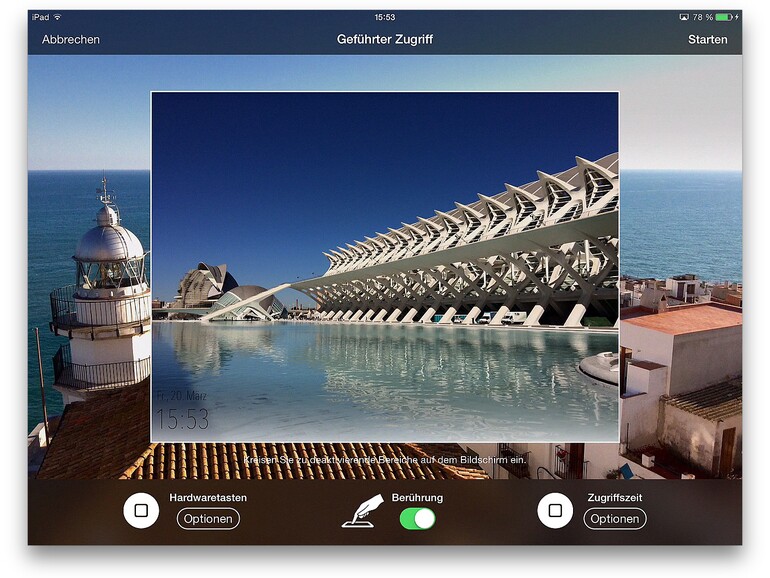The image size is (770, 578).
Task: Tap the 15:53 status bar clock
Action: [x=385, y=17]
